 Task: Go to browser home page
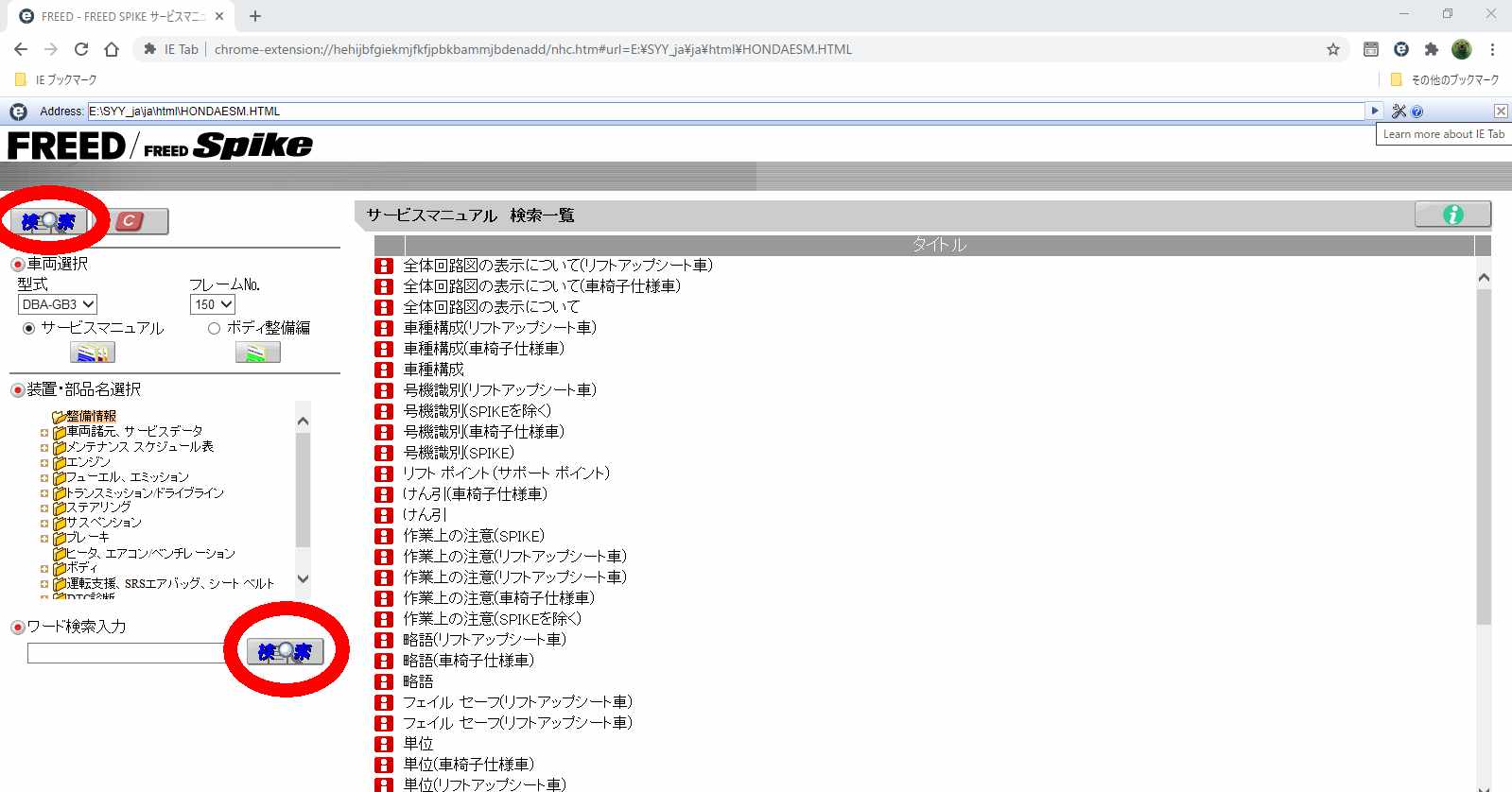click(x=112, y=49)
